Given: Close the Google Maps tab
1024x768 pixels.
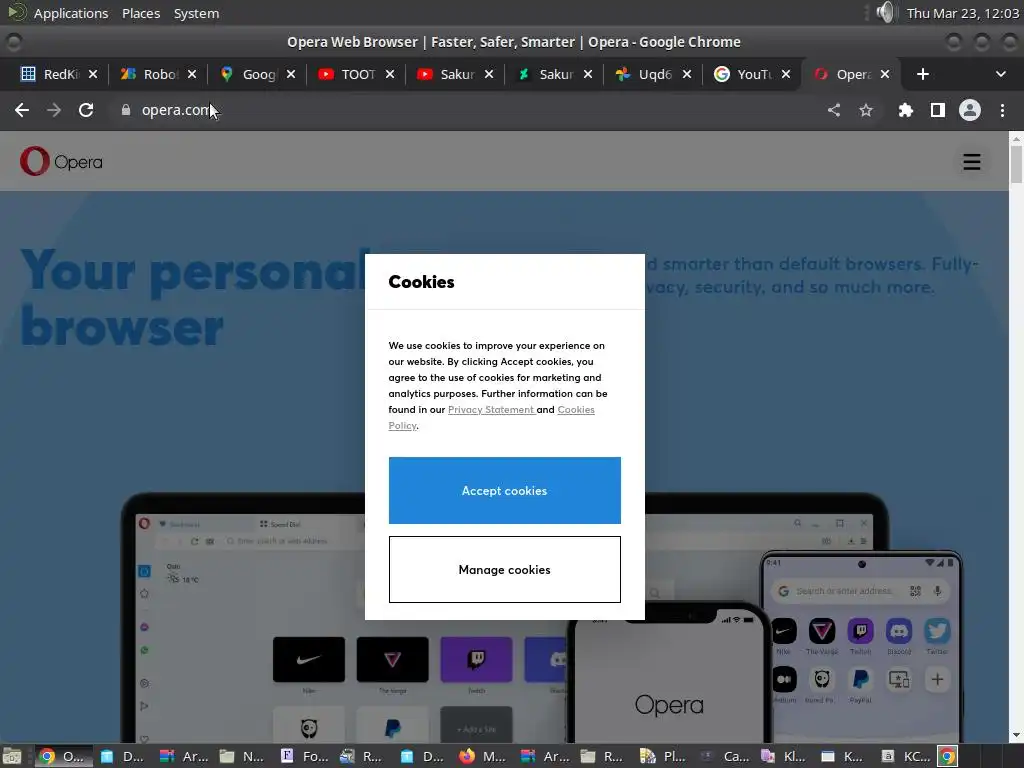Looking at the screenshot, I should coord(291,74).
